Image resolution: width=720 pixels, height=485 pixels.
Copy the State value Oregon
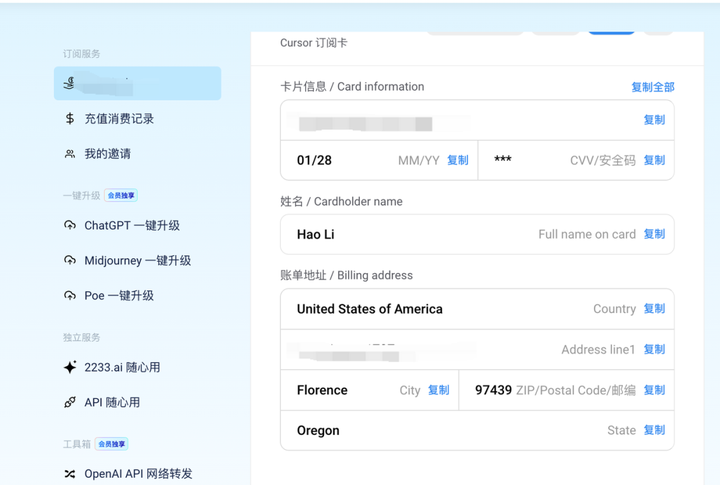coord(654,430)
